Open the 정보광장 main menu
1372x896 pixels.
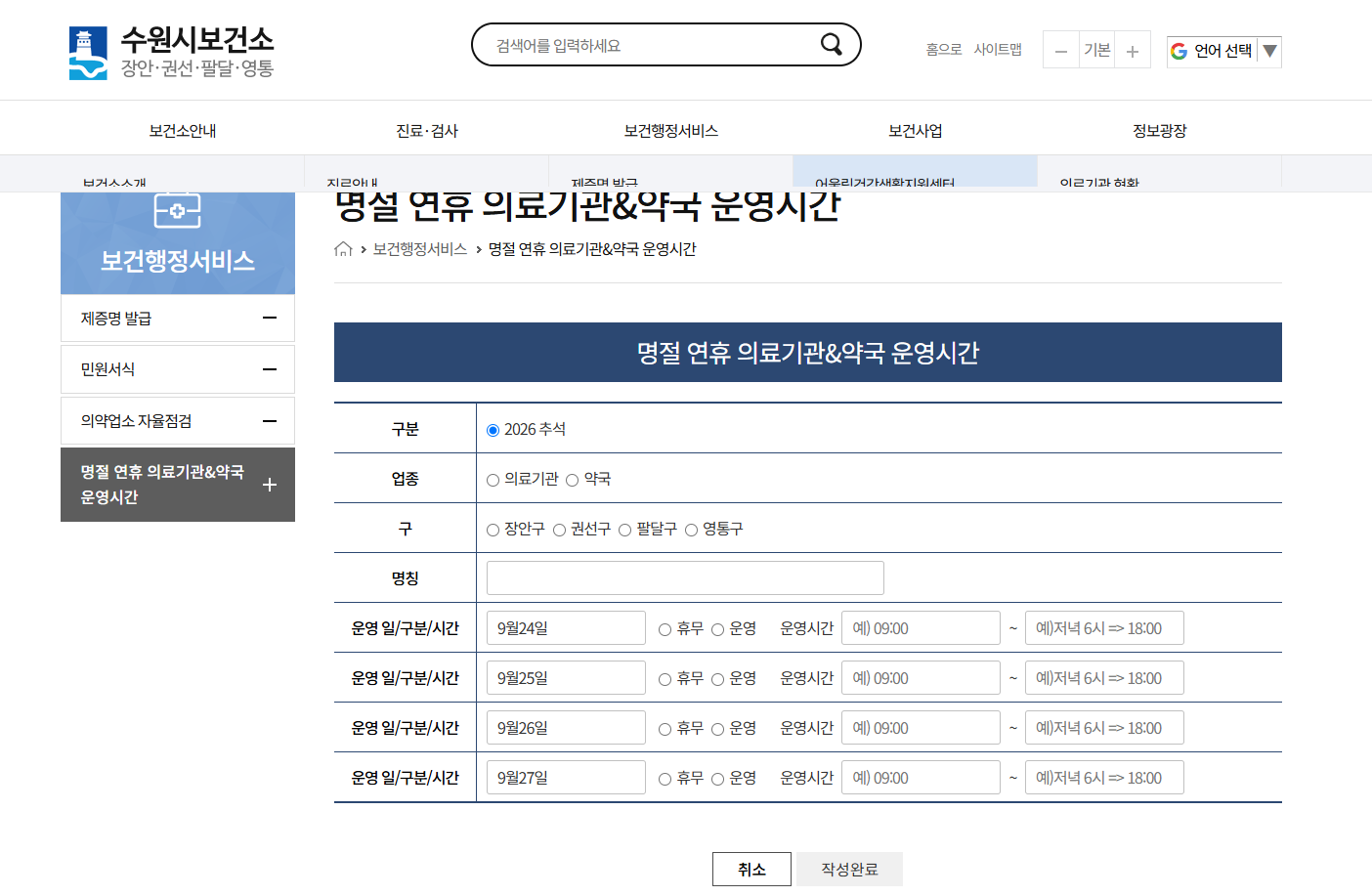(x=1160, y=131)
